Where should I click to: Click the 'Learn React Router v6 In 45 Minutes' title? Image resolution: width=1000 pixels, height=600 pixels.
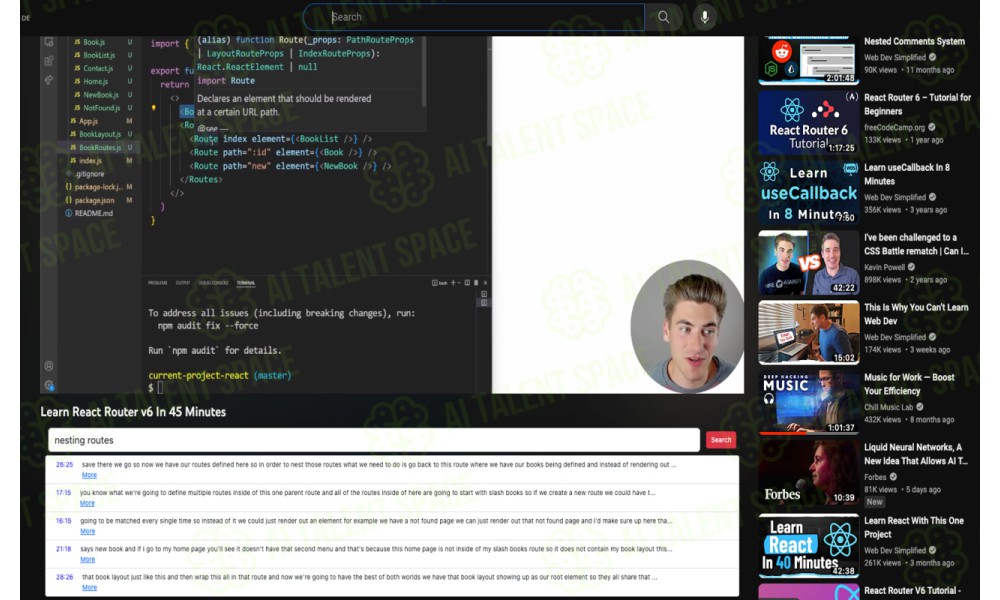(133, 412)
